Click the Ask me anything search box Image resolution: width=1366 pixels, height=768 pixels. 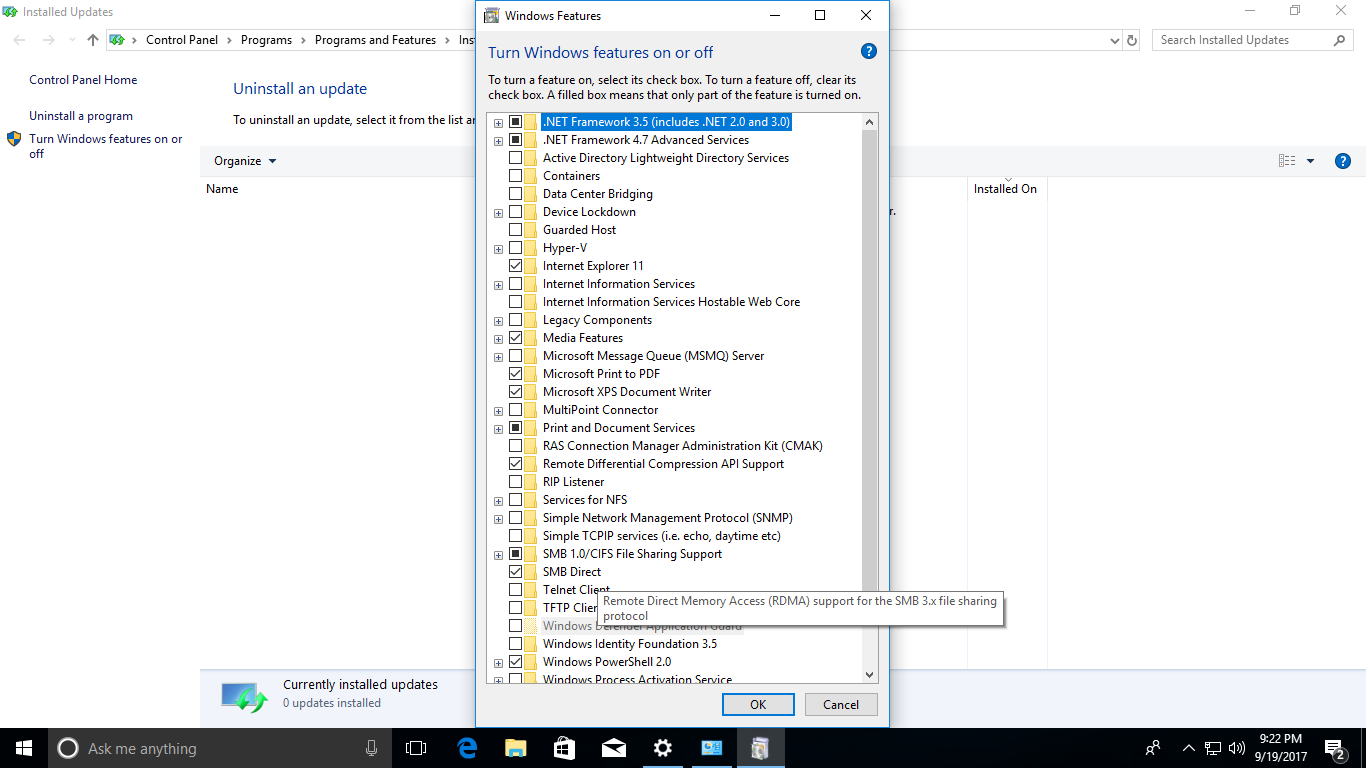pyautogui.click(x=218, y=748)
